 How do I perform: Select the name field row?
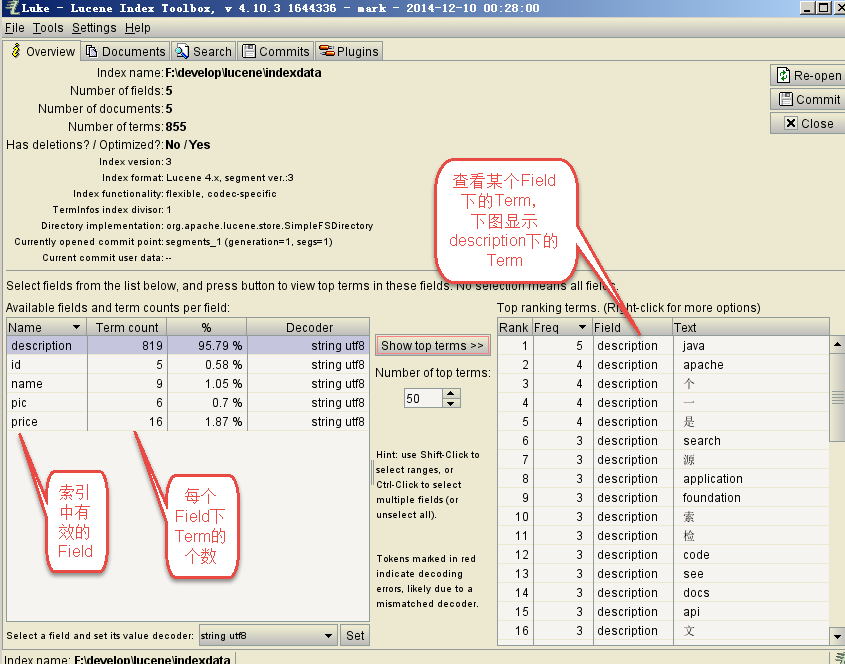coord(188,384)
